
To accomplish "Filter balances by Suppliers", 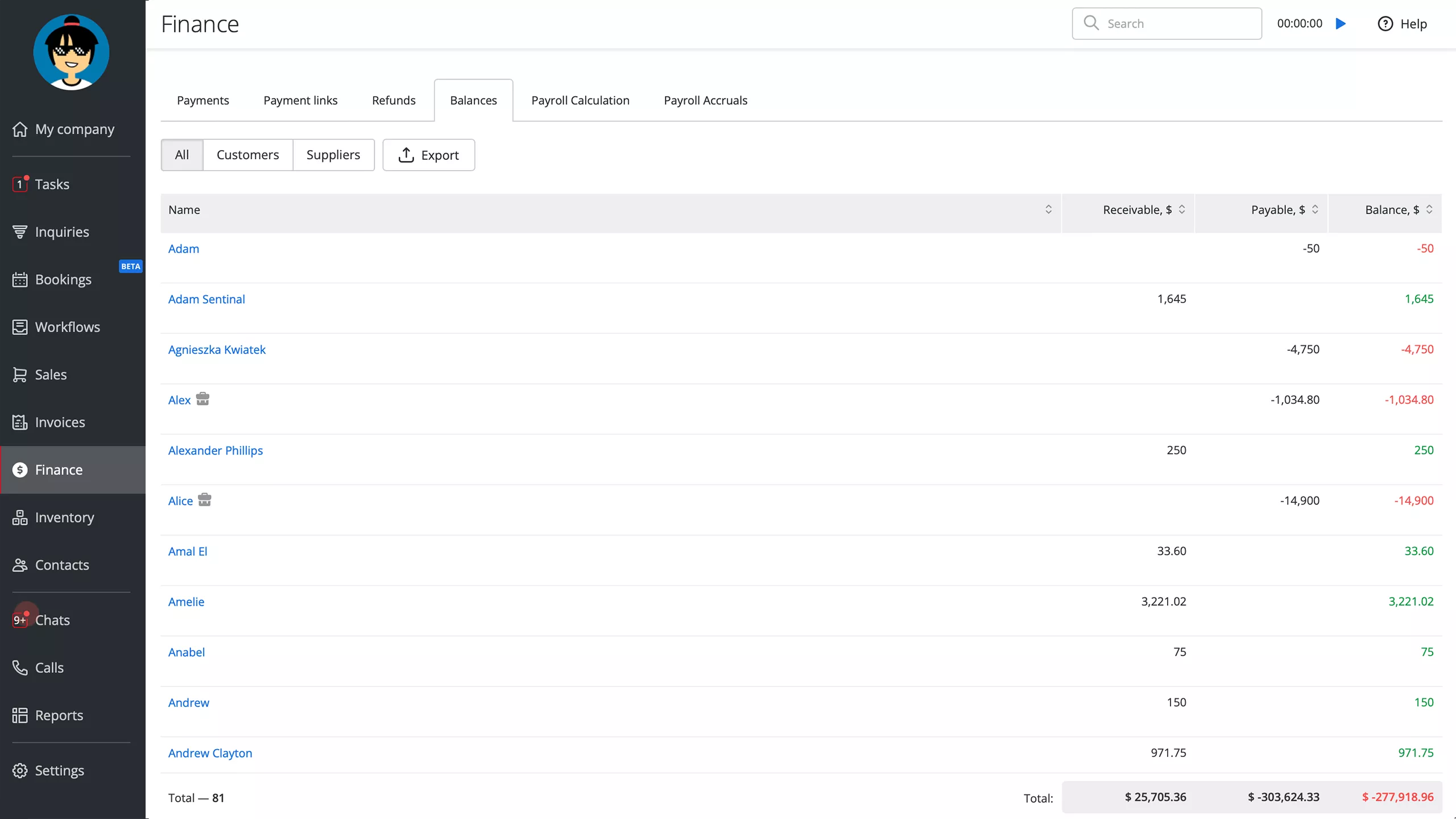I will 333,155.
